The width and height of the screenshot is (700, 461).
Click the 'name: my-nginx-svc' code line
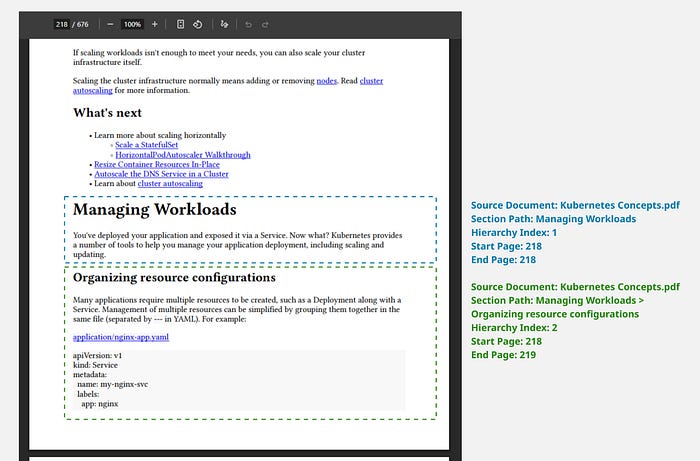[x=112, y=384]
